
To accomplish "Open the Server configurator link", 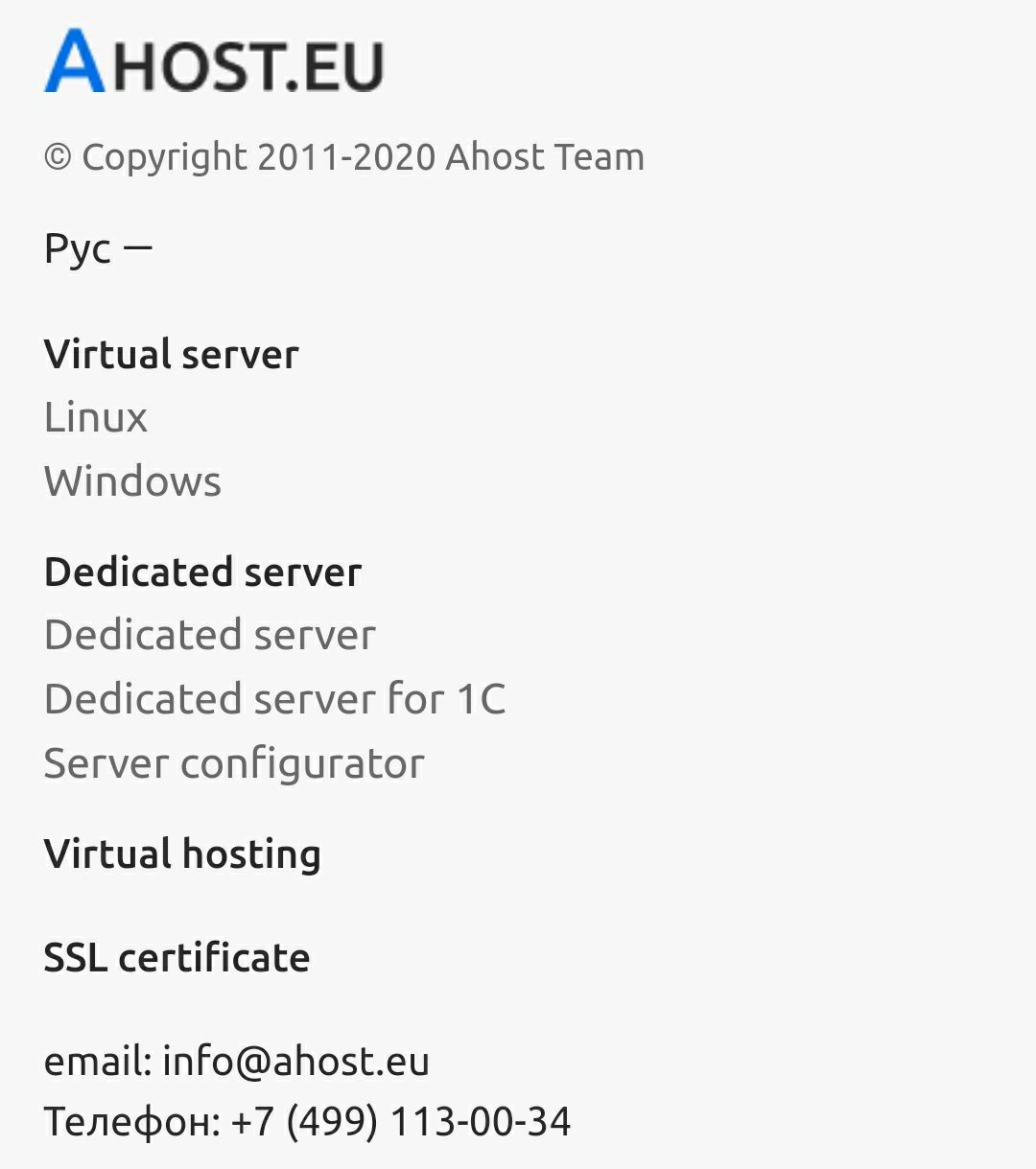I will pos(234,763).
